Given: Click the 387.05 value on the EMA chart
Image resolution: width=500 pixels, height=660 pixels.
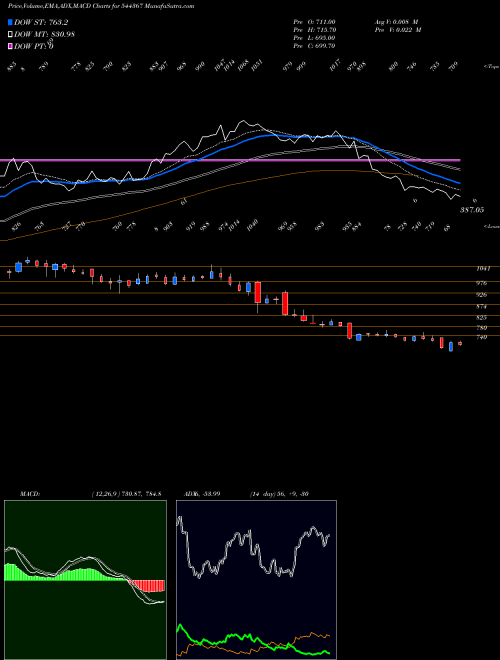Looking at the screenshot, I should (471, 210).
